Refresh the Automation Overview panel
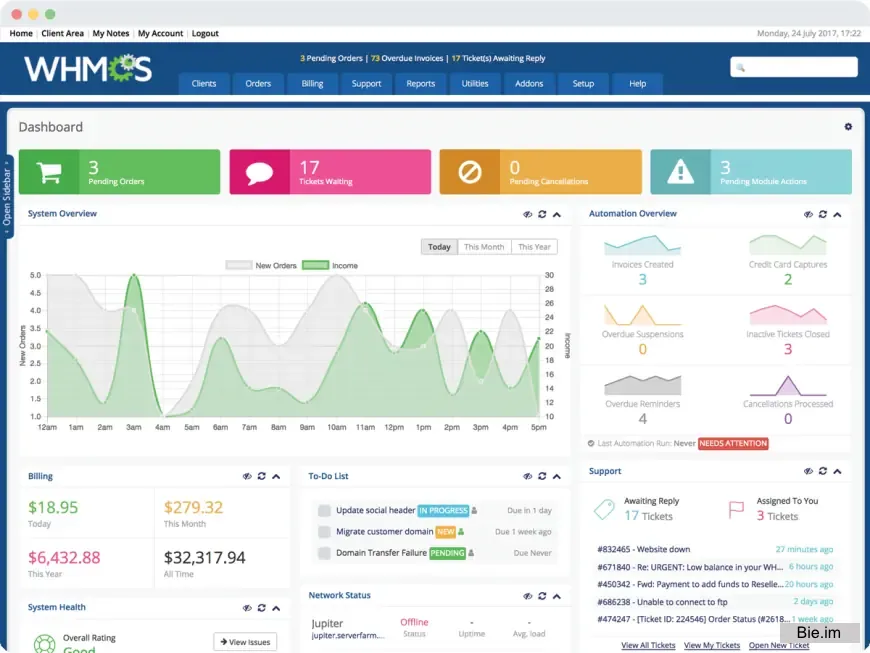Screen dimensions: 870x653 click(x=822, y=214)
